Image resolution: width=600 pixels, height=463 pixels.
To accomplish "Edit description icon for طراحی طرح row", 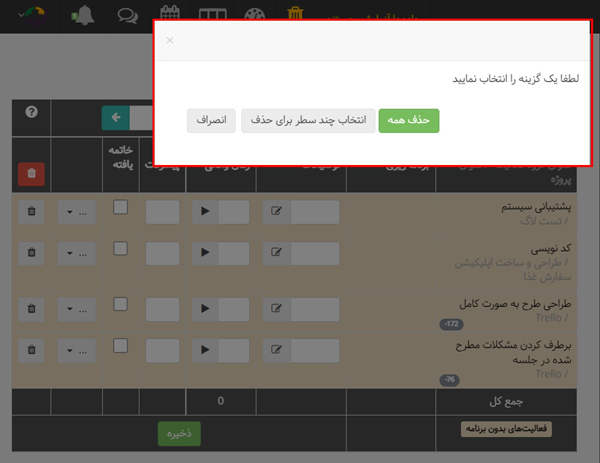I will tap(276, 309).
